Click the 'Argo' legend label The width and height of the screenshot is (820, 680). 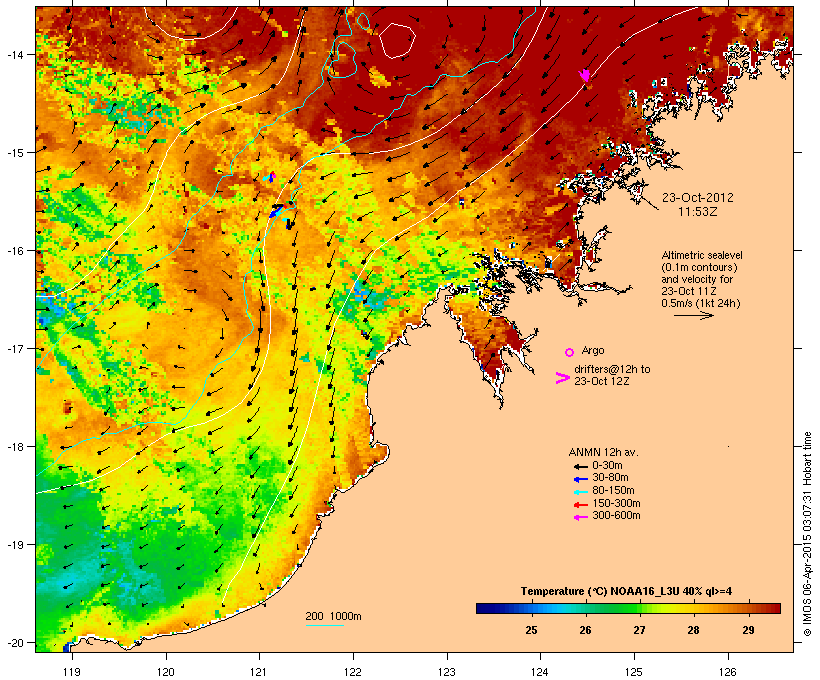point(593,350)
